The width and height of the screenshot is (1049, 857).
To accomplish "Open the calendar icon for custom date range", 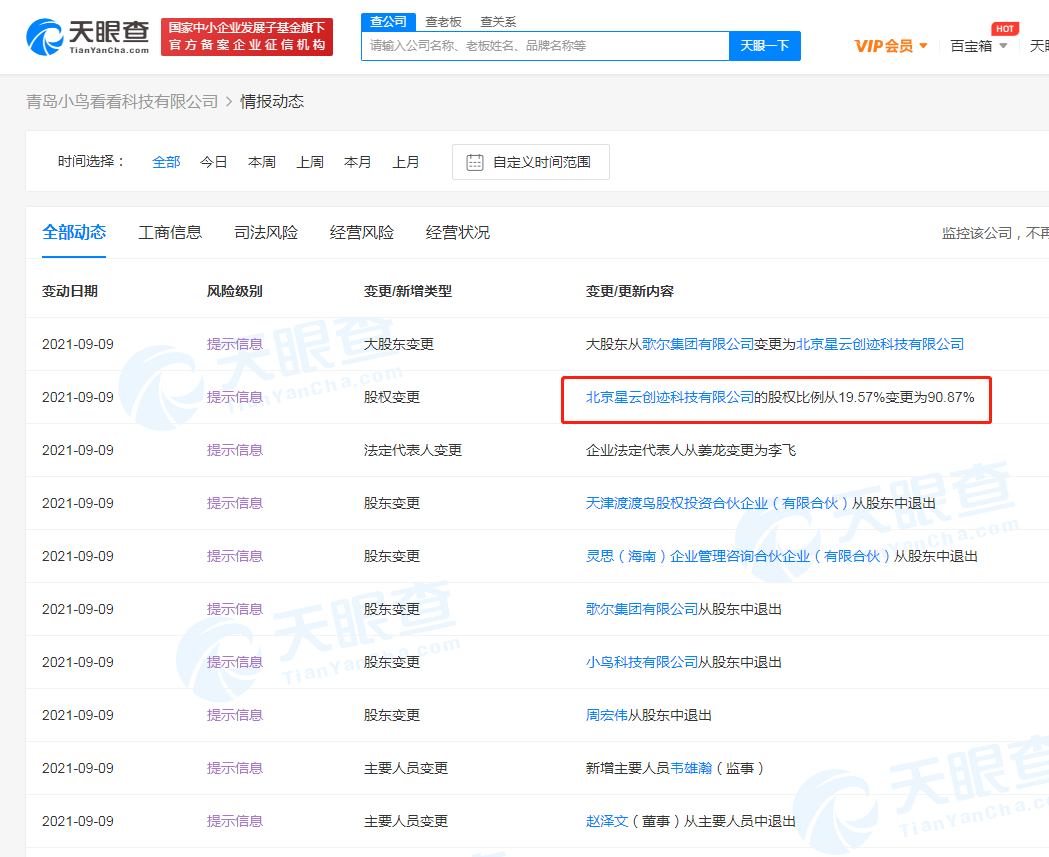I will pos(474,162).
